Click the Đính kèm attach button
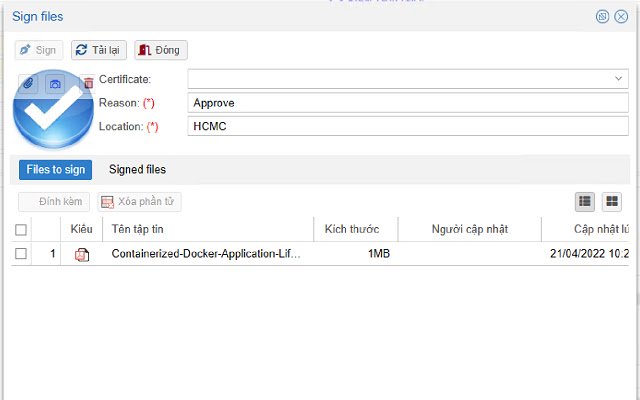Screen dimensions: 640x400 (54, 202)
